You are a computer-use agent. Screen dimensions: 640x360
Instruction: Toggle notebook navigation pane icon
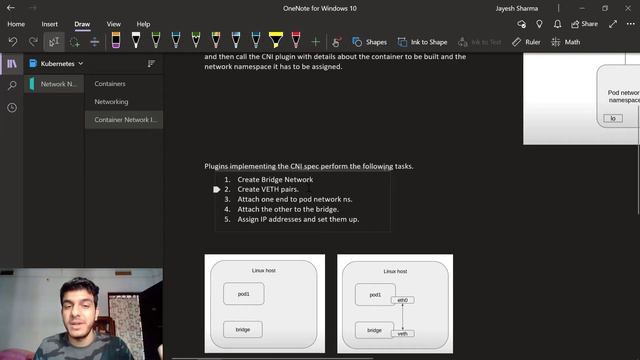[x=12, y=63]
